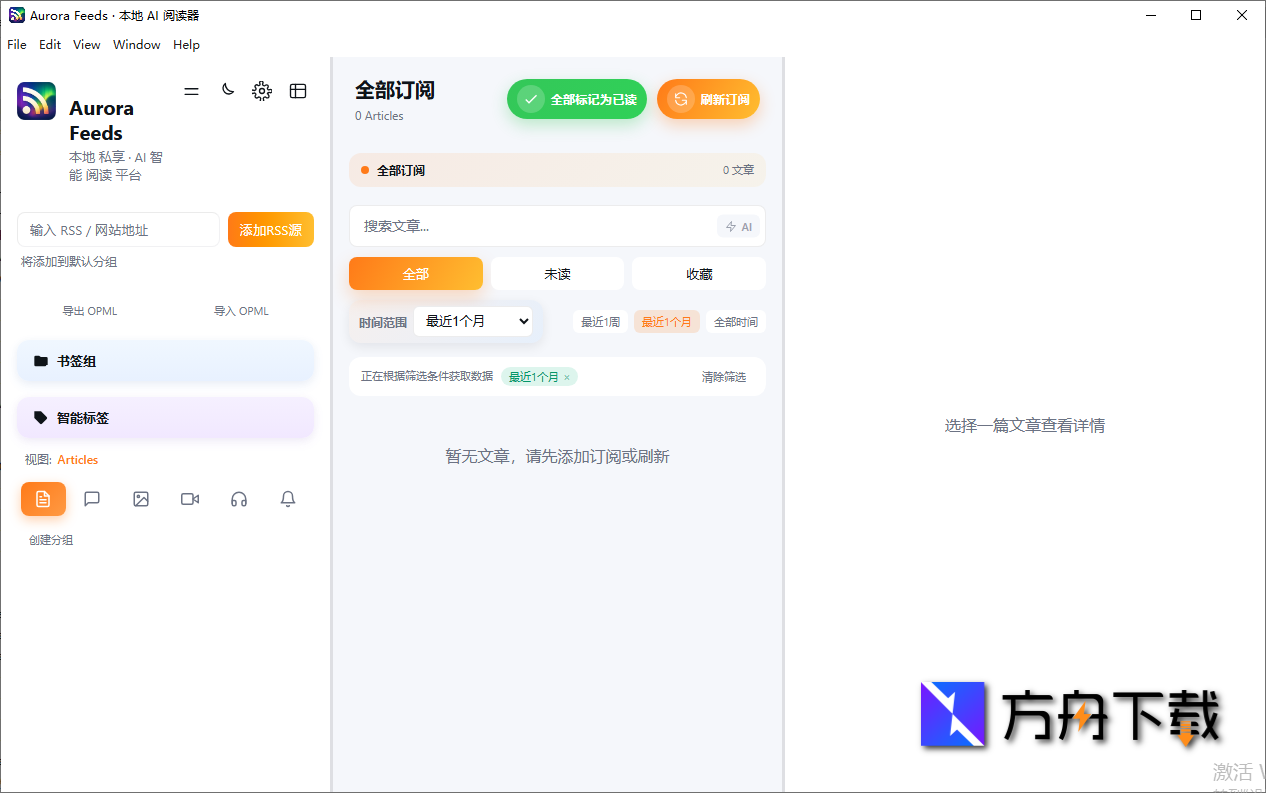
Task: Switch to the image view icon
Action: (141, 498)
